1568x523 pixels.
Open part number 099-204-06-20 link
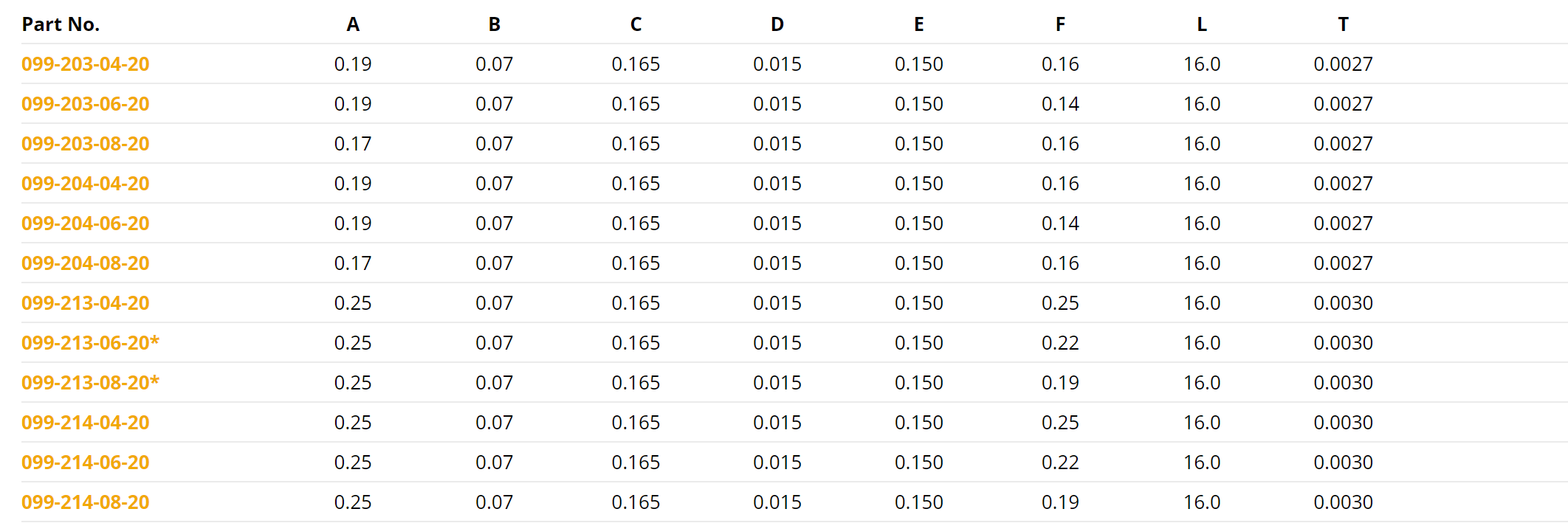[x=86, y=224]
